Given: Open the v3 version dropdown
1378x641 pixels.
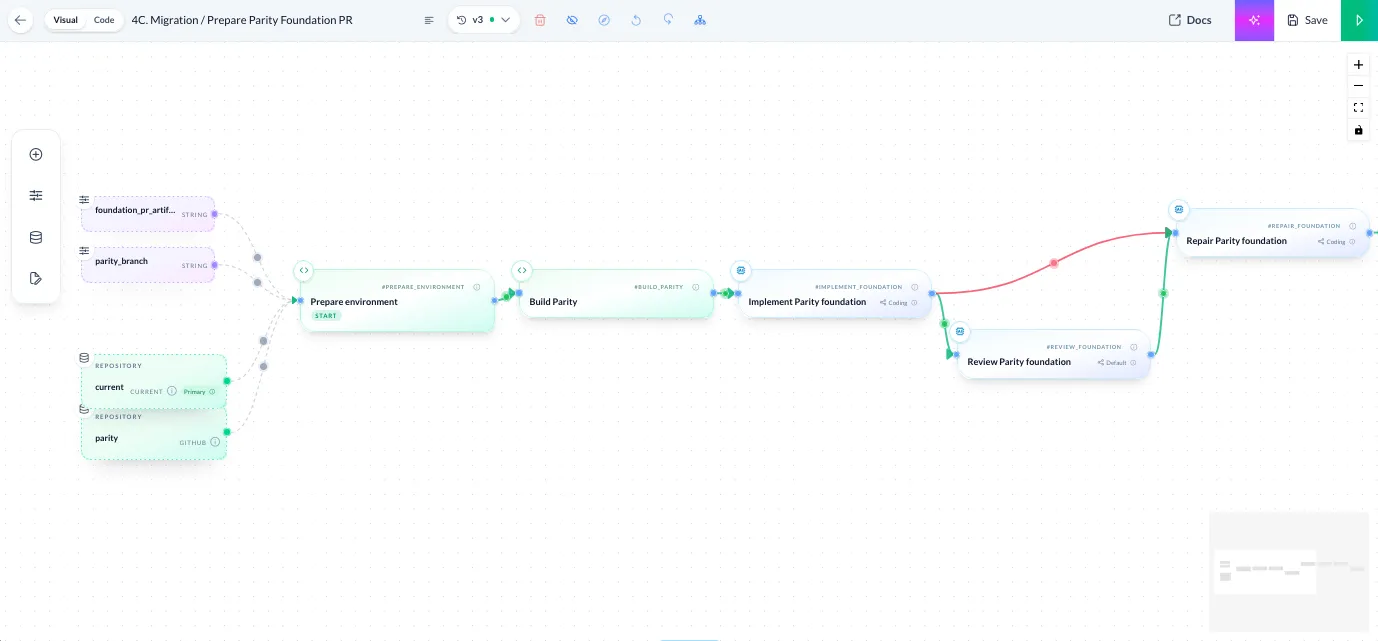Looking at the screenshot, I should 484,20.
